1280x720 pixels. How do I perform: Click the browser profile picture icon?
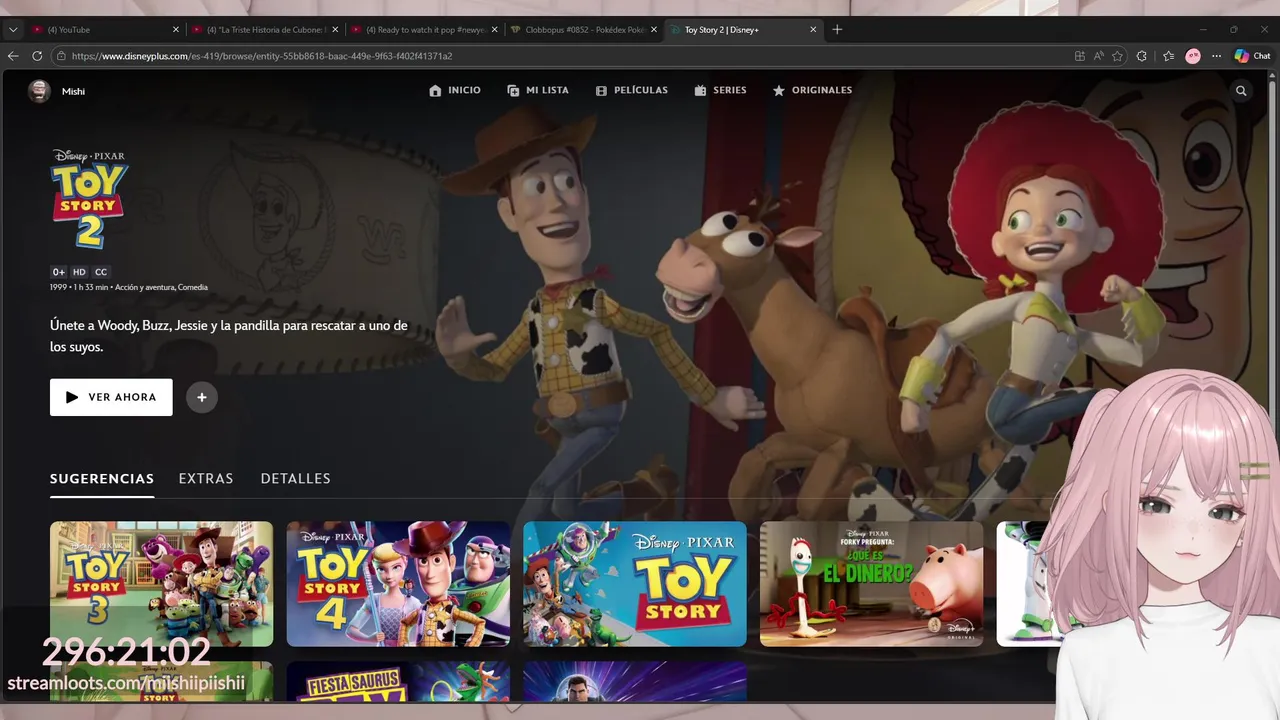[1193, 56]
